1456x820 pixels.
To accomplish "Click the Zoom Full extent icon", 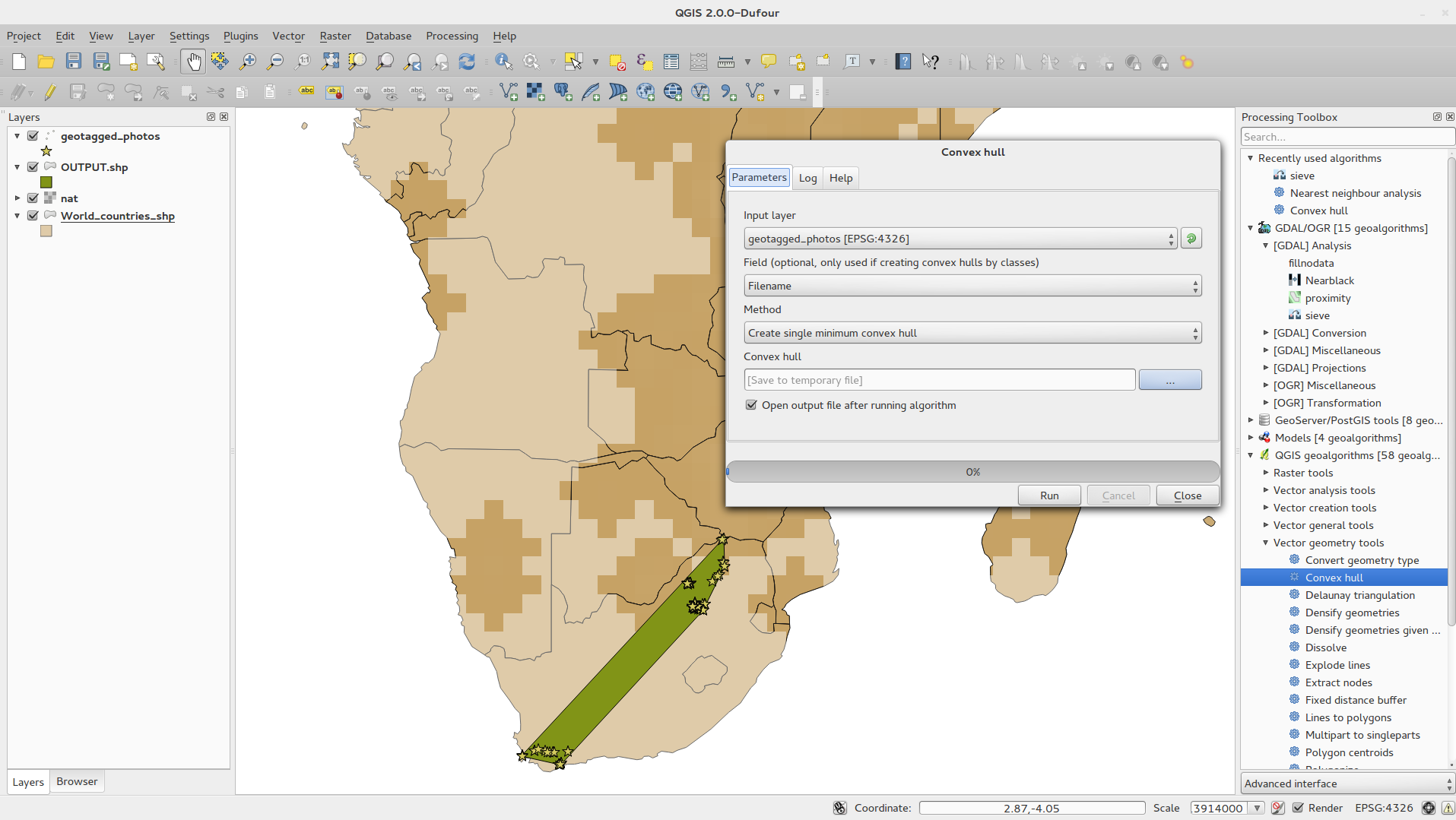I will 330,62.
